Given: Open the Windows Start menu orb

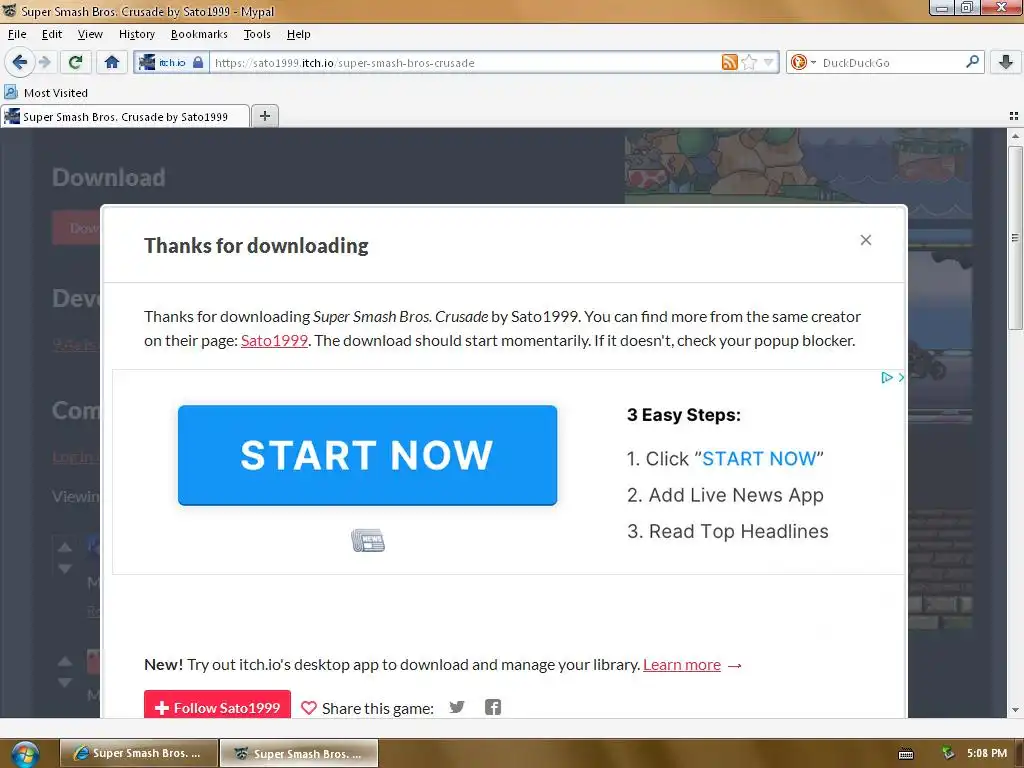Looking at the screenshot, I should tap(25, 753).
